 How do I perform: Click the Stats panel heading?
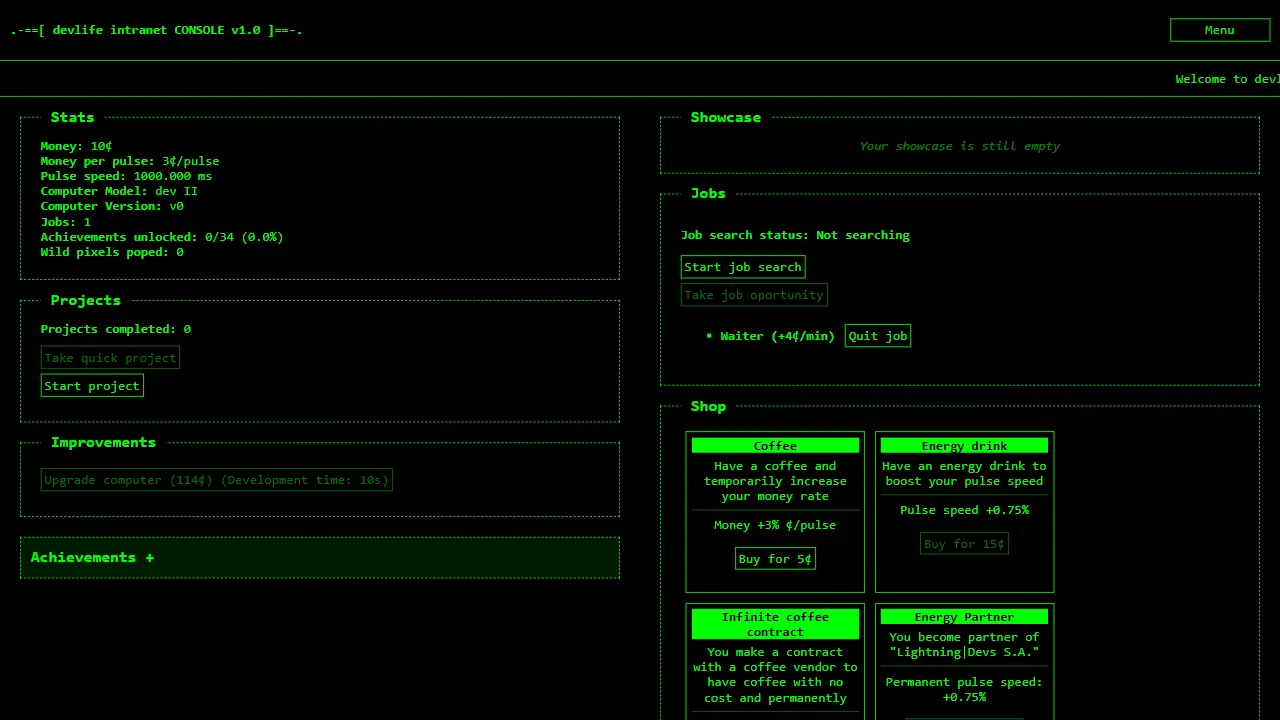(72, 117)
